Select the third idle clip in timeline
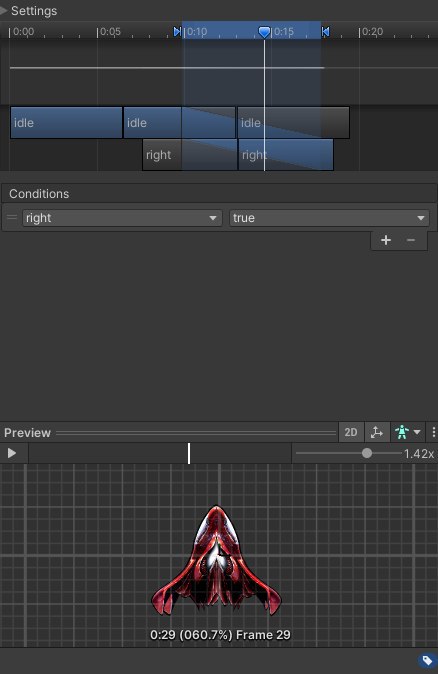The width and height of the screenshot is (438, 674). [294, 123]
